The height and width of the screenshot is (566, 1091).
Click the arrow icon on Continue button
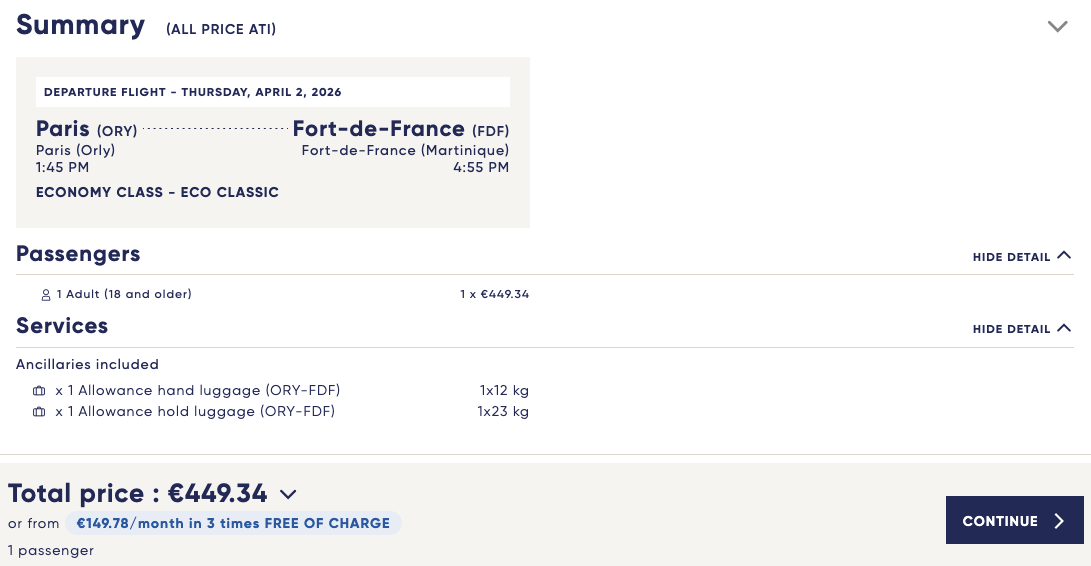pos(1060,521)
